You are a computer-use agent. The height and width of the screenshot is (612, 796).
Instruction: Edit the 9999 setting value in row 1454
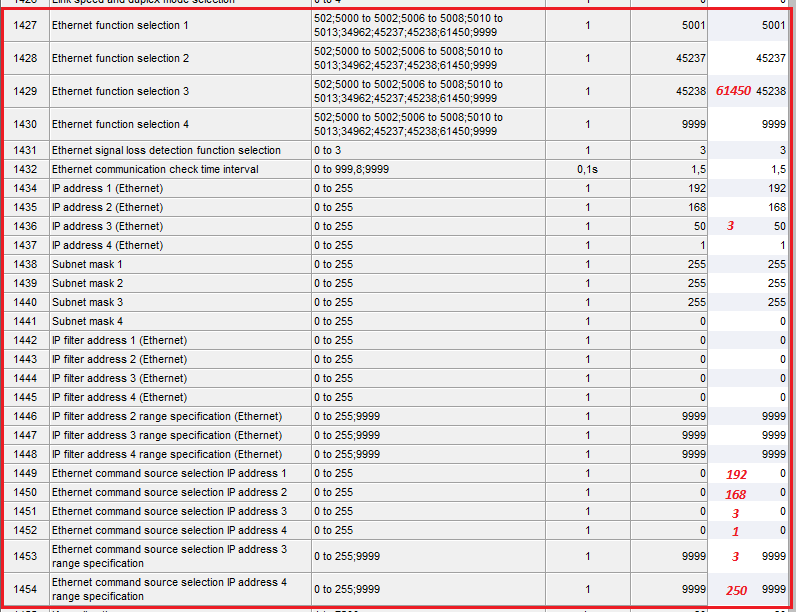click(x=748, y=589)
